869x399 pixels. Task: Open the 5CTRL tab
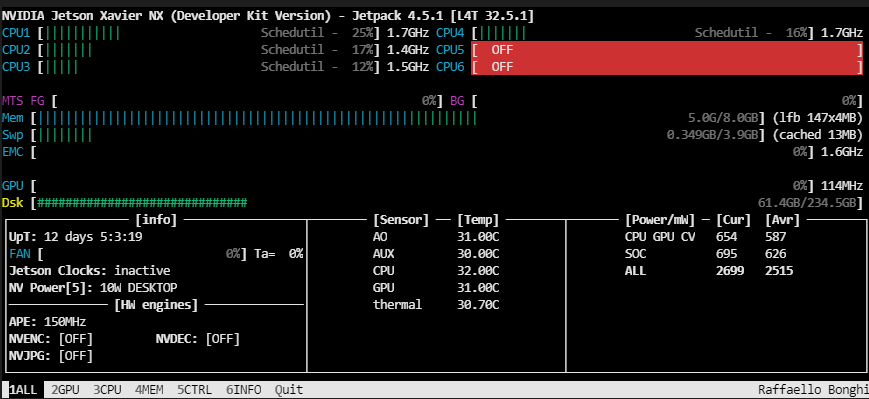(x=195, y=390)
